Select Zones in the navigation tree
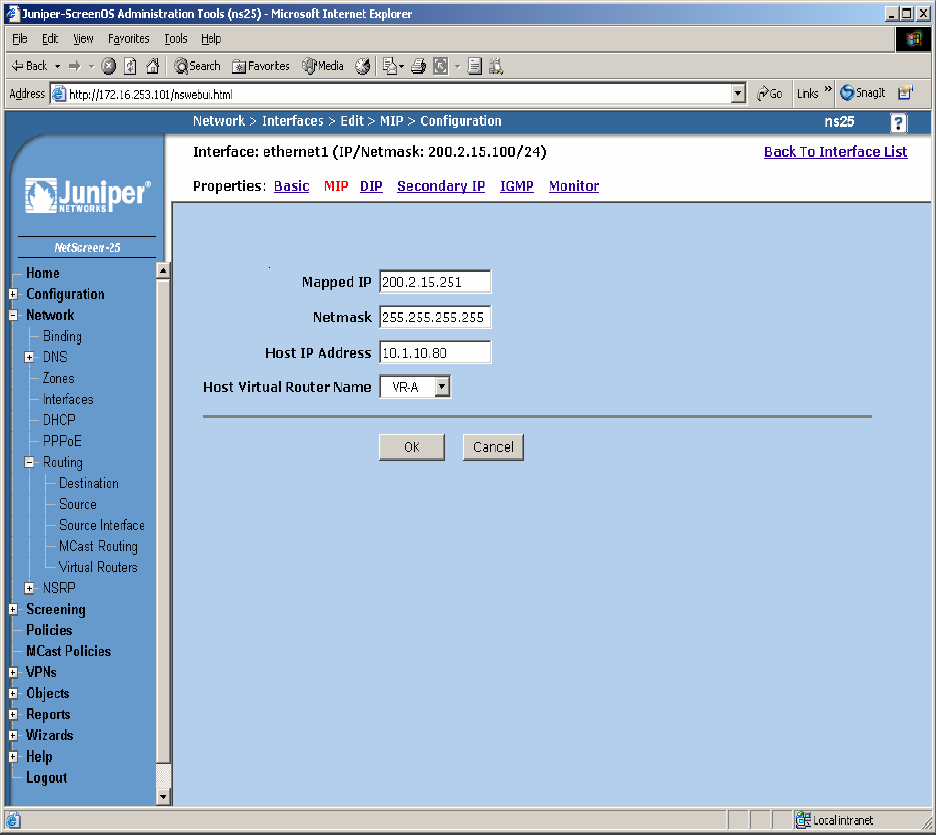 [58, 378]
